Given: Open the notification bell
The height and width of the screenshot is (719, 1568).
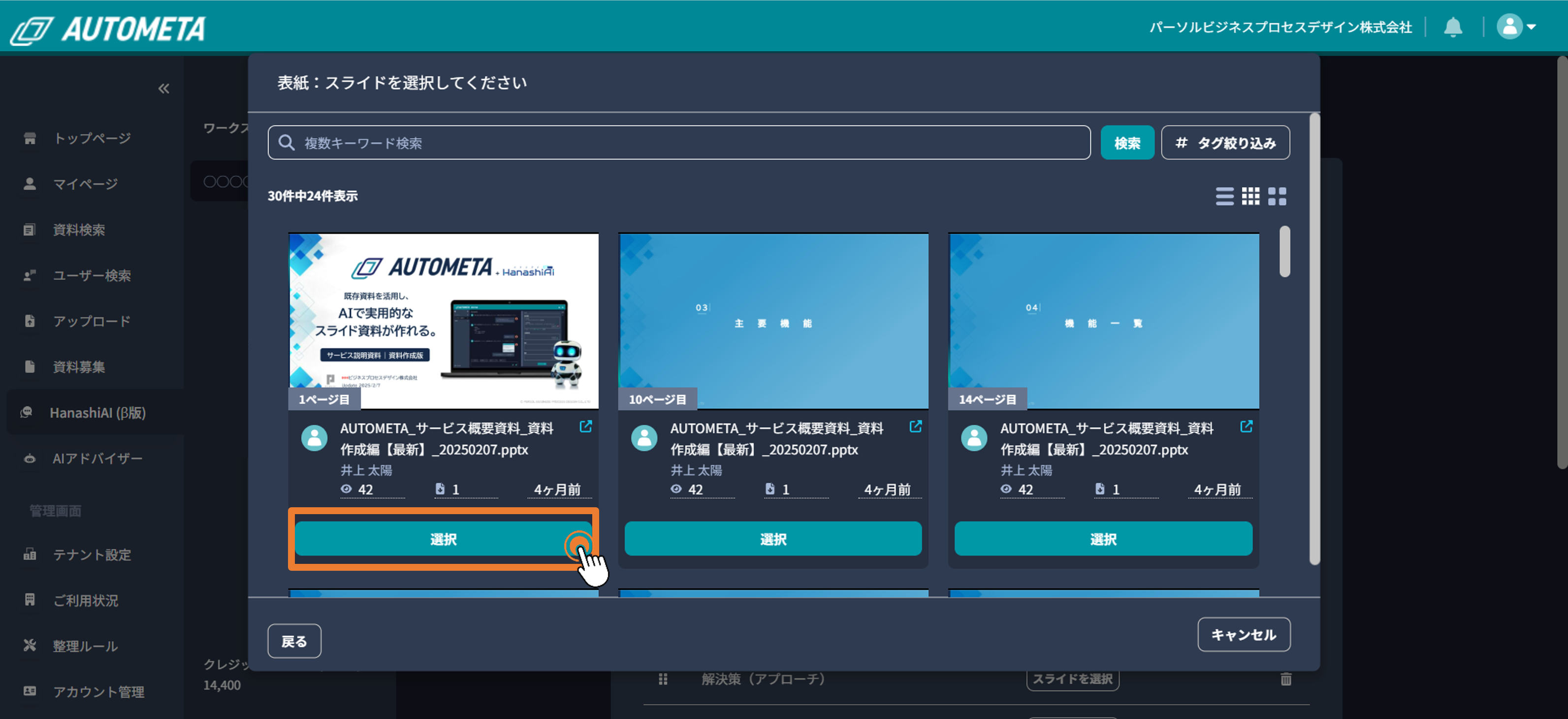Looking at the screenshot, I should pos(1453,28).
